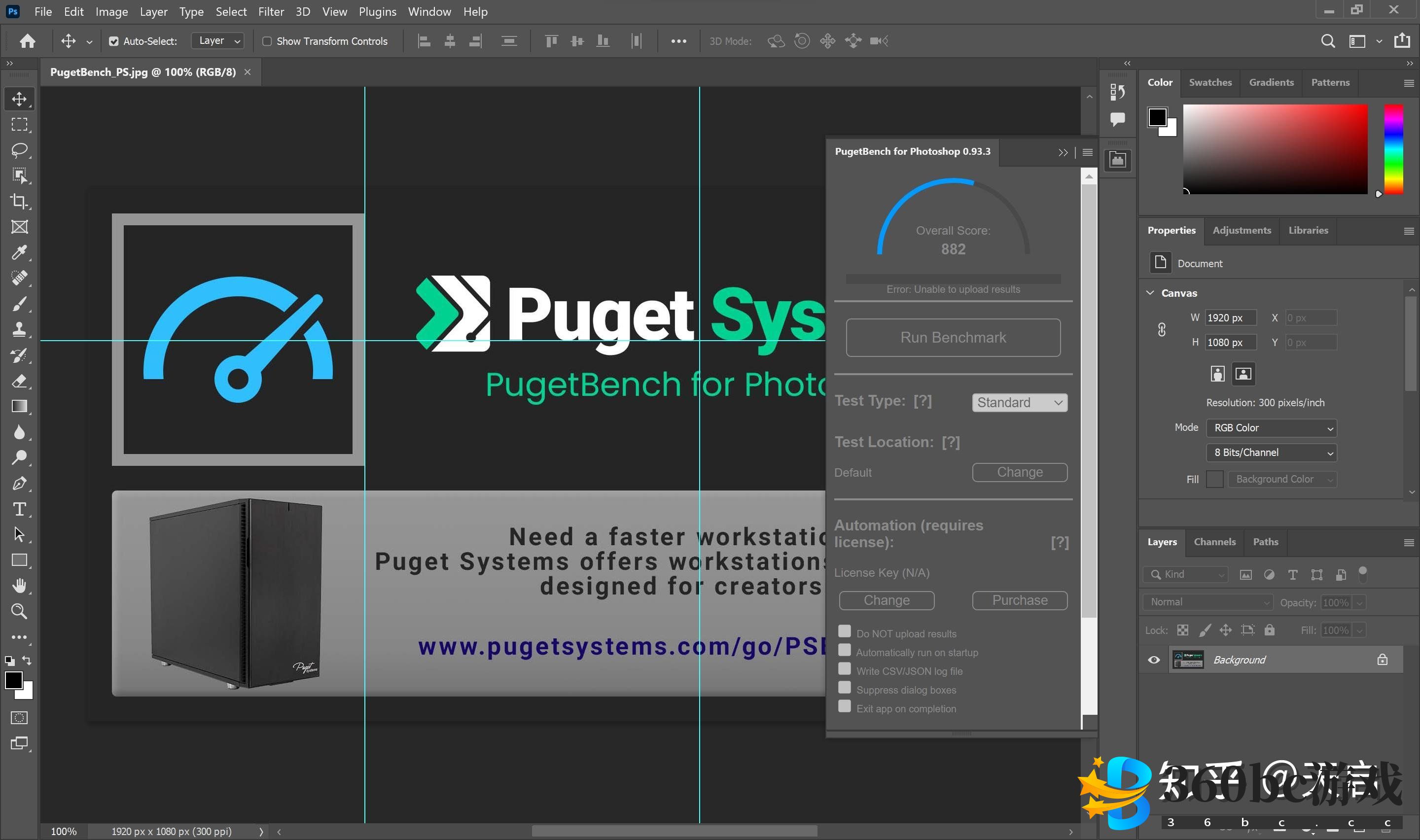Click the Purchase license button
Image resolution: width=1420 pixels, height=840 pixels.
(1019, 600)
